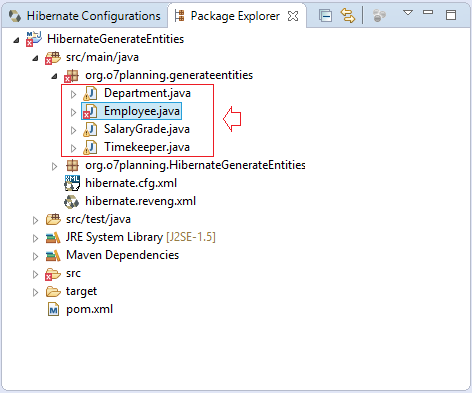Collapse the src/main/java folder
Viewport: 472px width, 393px height.
(x=35, y=58)
